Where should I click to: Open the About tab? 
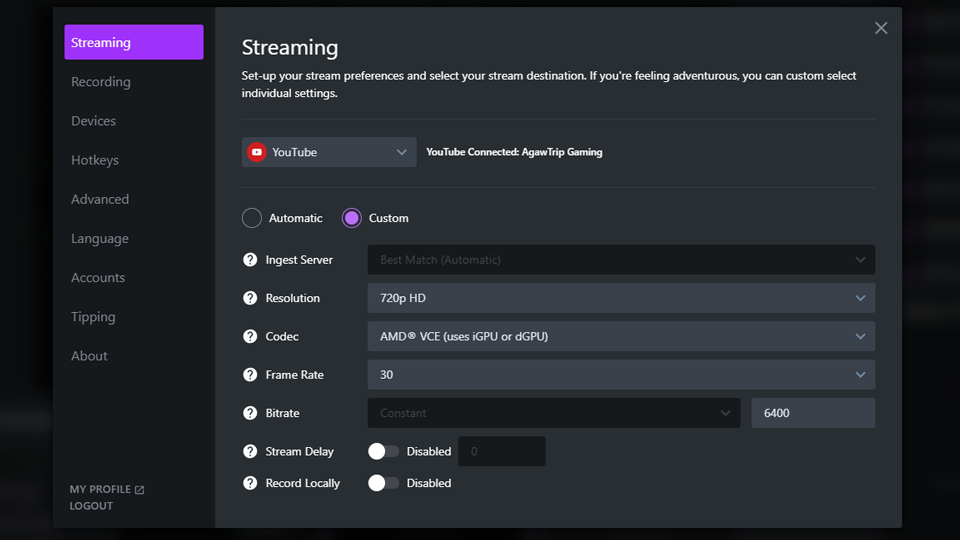click(x=89, y=356)
